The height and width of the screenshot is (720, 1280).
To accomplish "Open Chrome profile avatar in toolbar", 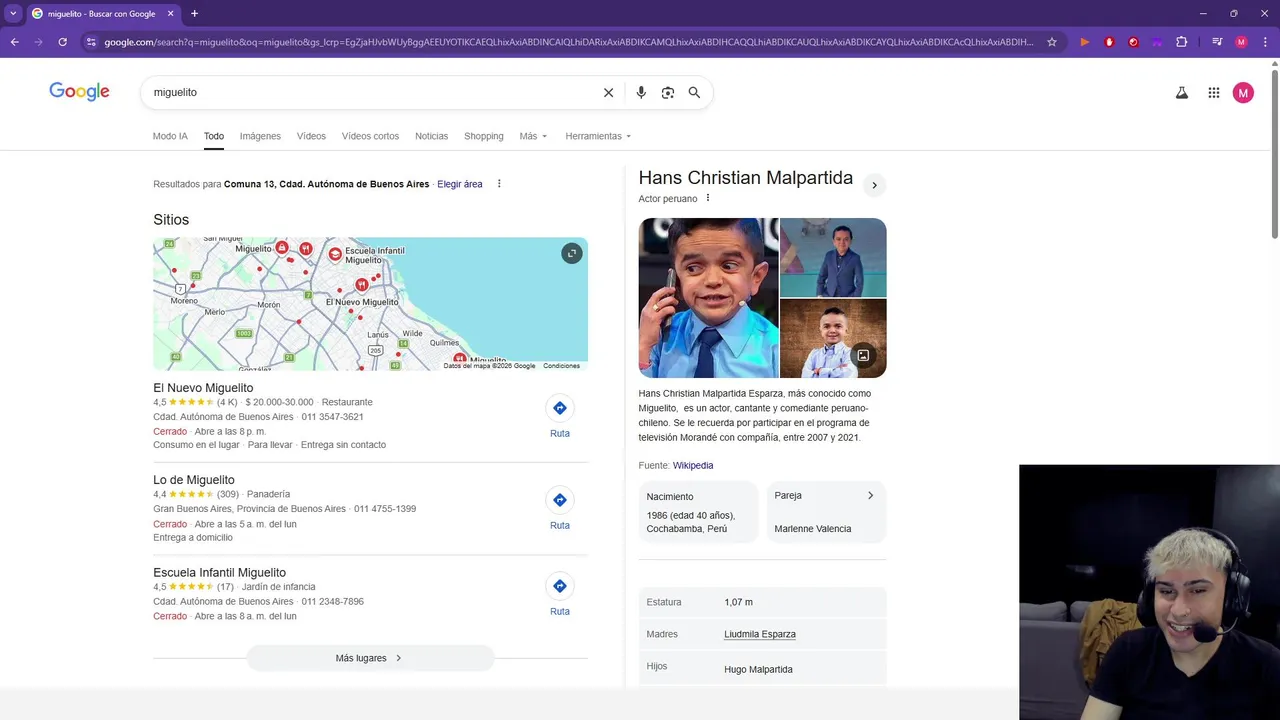I will 1241,42.
